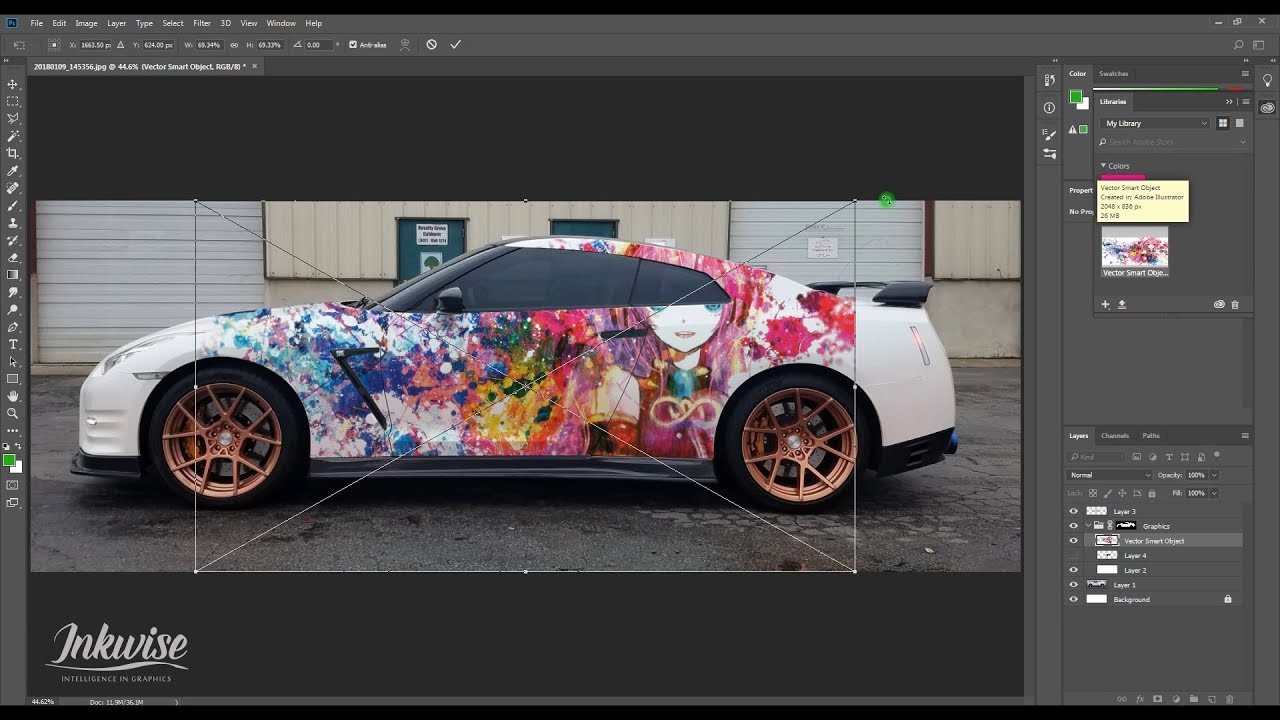Select the Brush tool
The image size is (1280, 720).
coord(13,205)
